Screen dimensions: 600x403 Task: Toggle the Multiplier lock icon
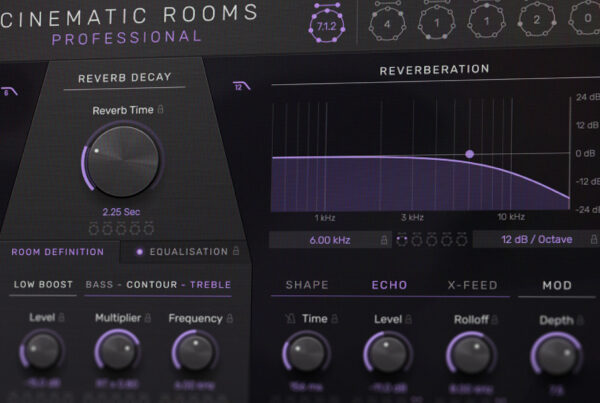tap(148, 318)
